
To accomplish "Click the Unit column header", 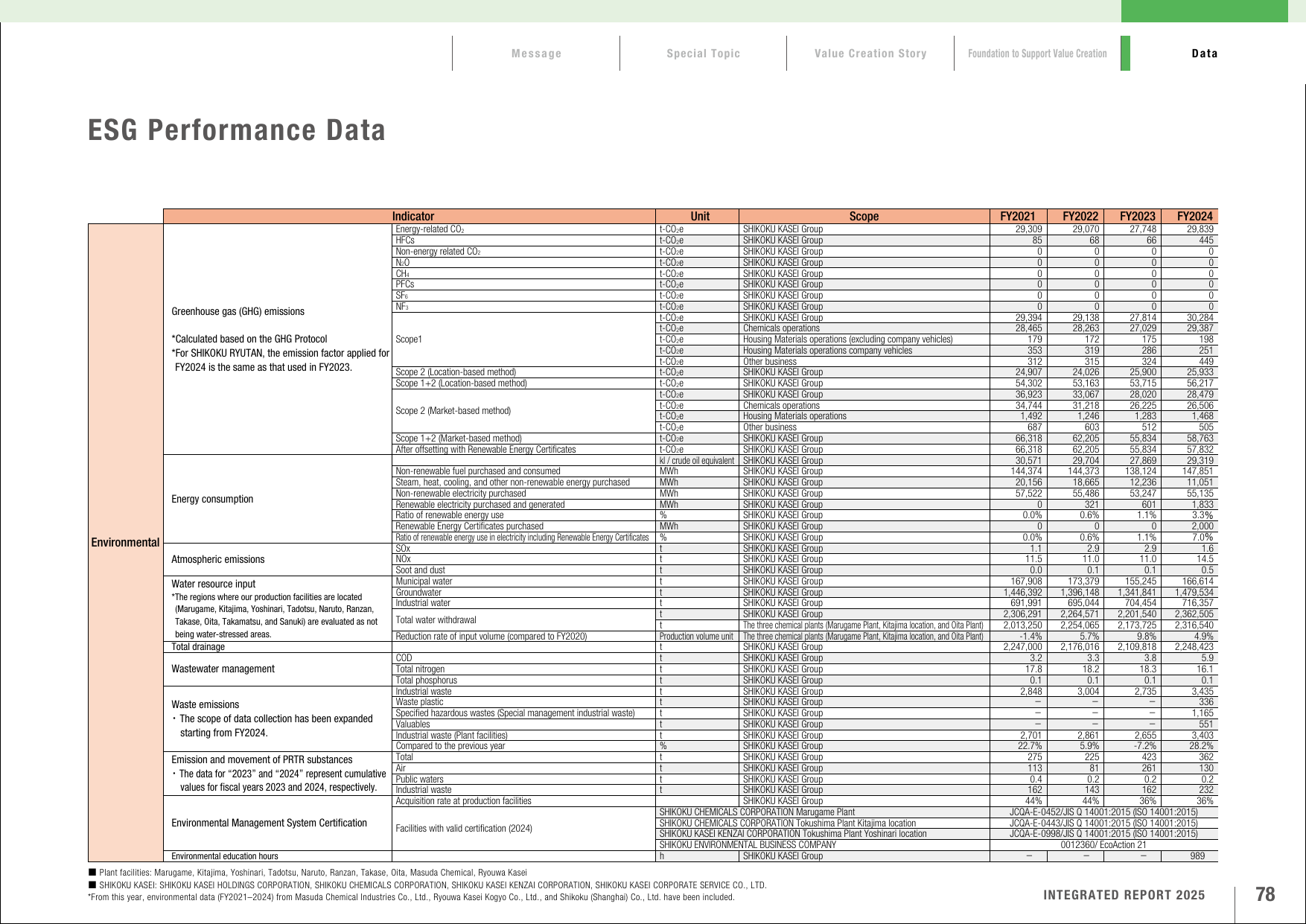I will [700, 216].
